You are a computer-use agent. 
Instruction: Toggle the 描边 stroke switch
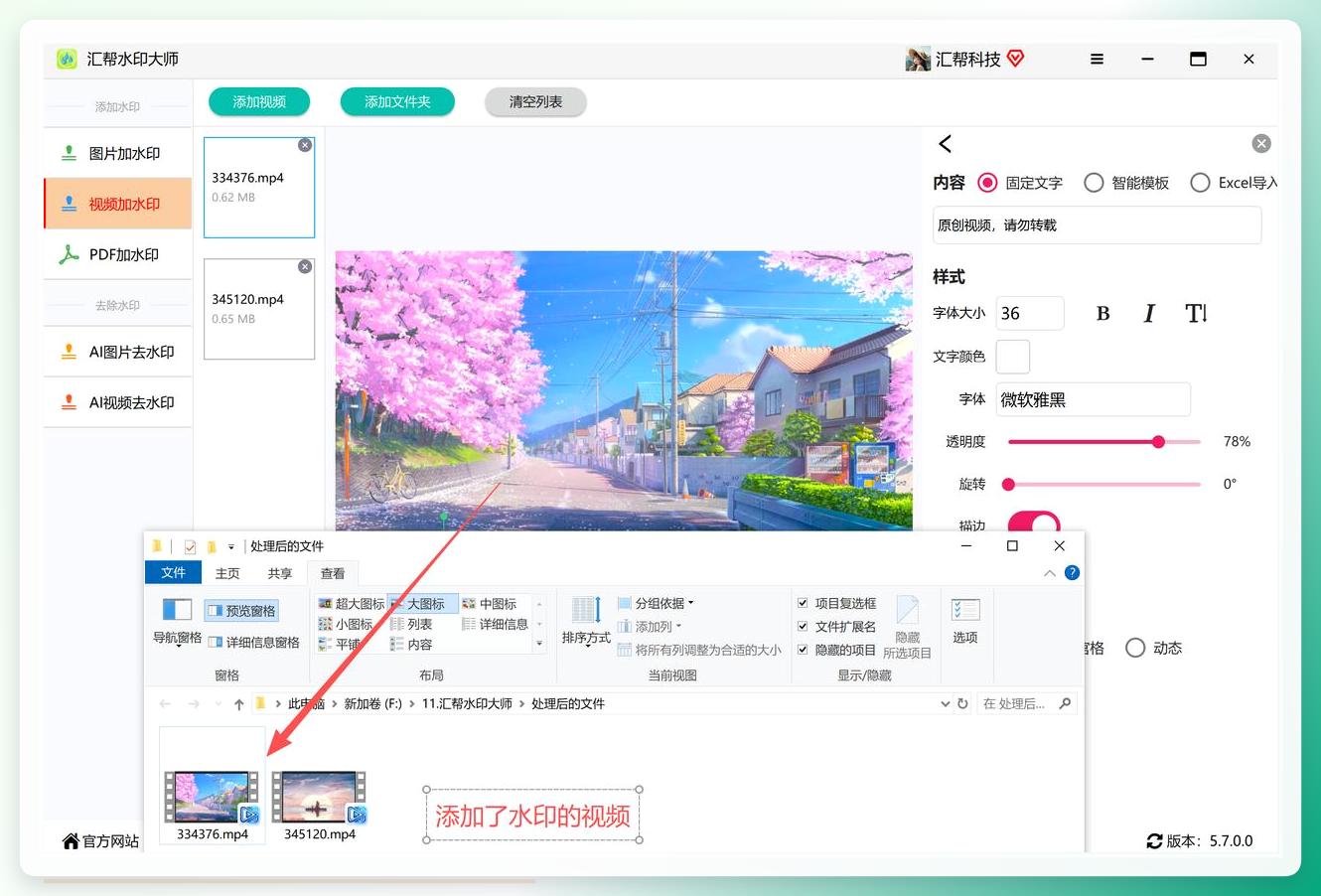tap(1034, 522)
